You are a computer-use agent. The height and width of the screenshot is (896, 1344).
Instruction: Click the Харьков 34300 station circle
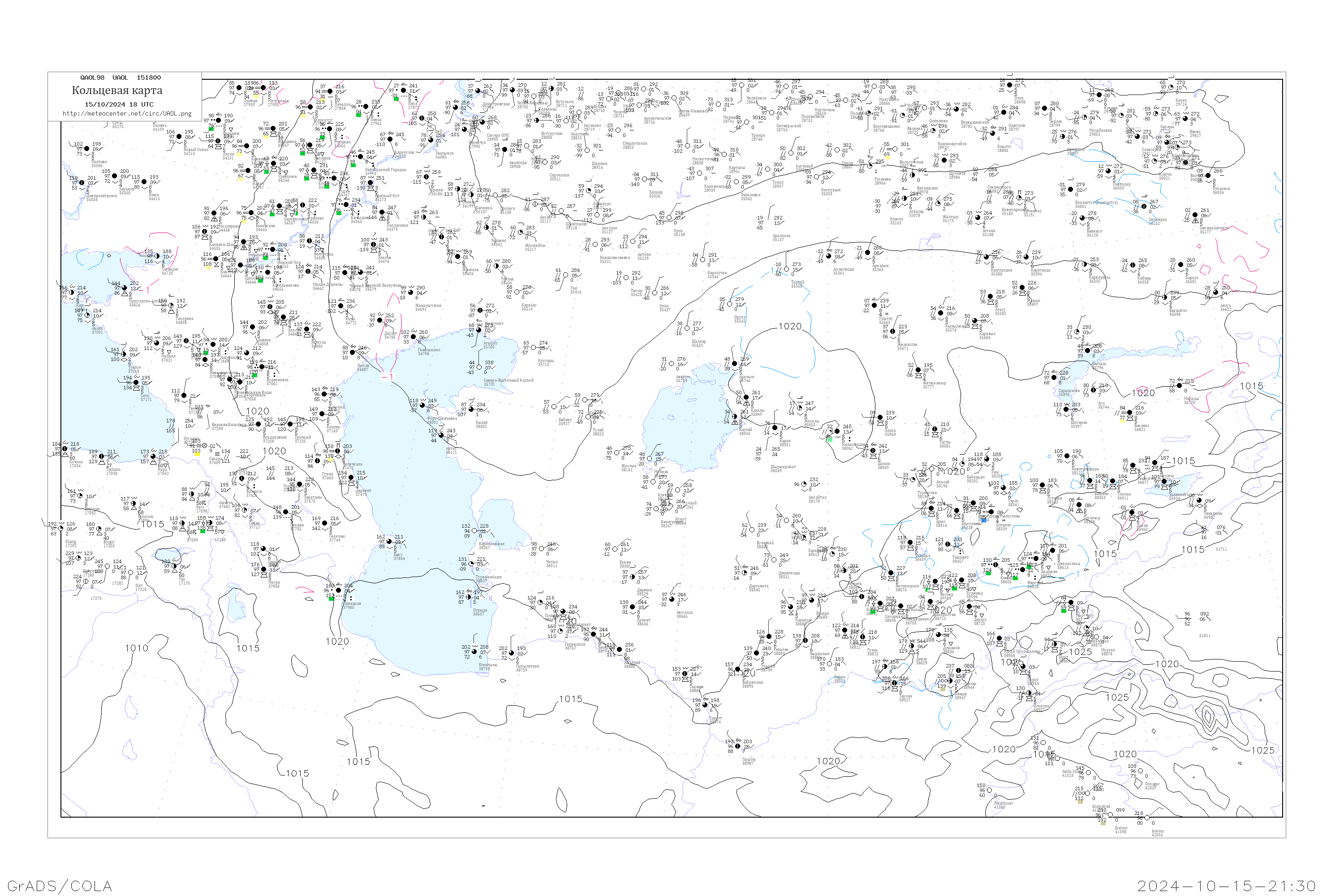[114, 176]
